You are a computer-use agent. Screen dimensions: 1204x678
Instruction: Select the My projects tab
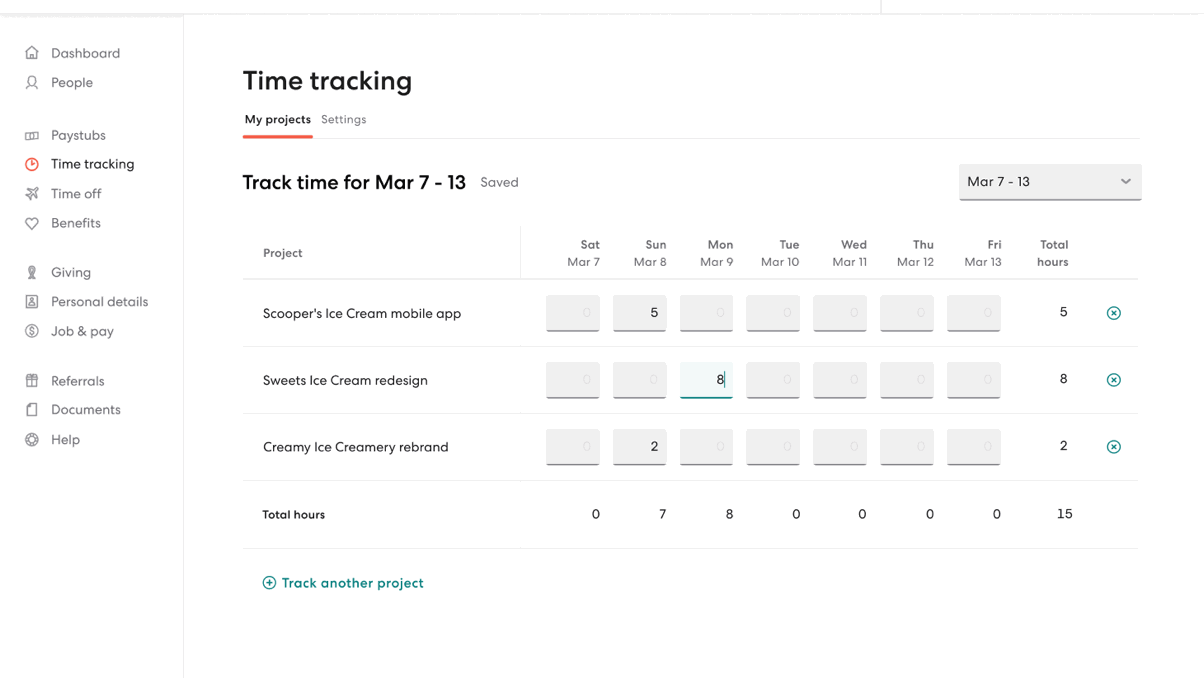[x=277, y=118]
